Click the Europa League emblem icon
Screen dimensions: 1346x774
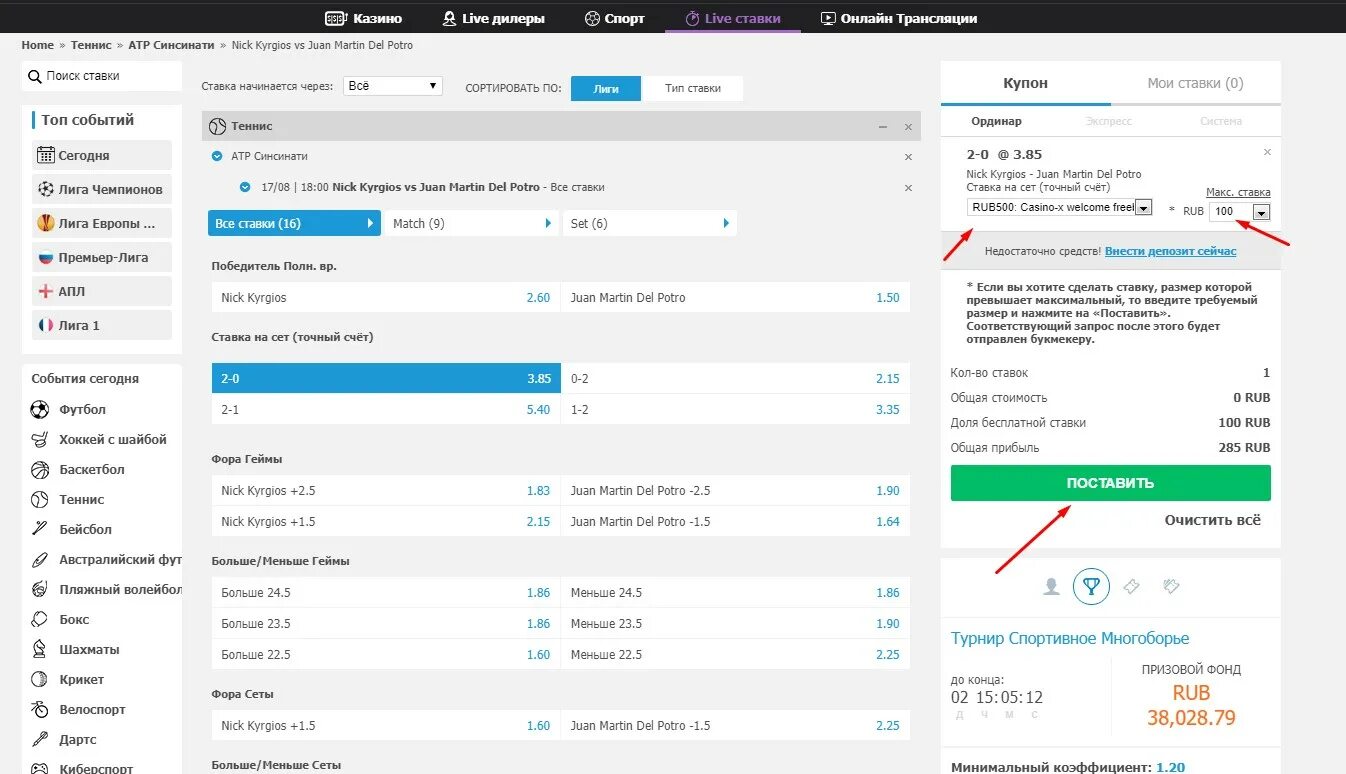46,223
